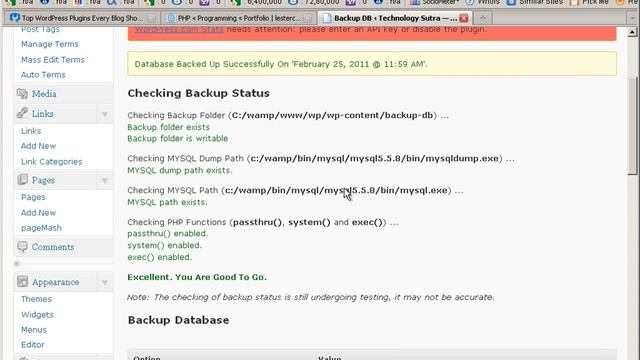Click the sidebar collapse separator arrow
The height and width of the screenshot is (360, 640).
(x=17, y=264)
